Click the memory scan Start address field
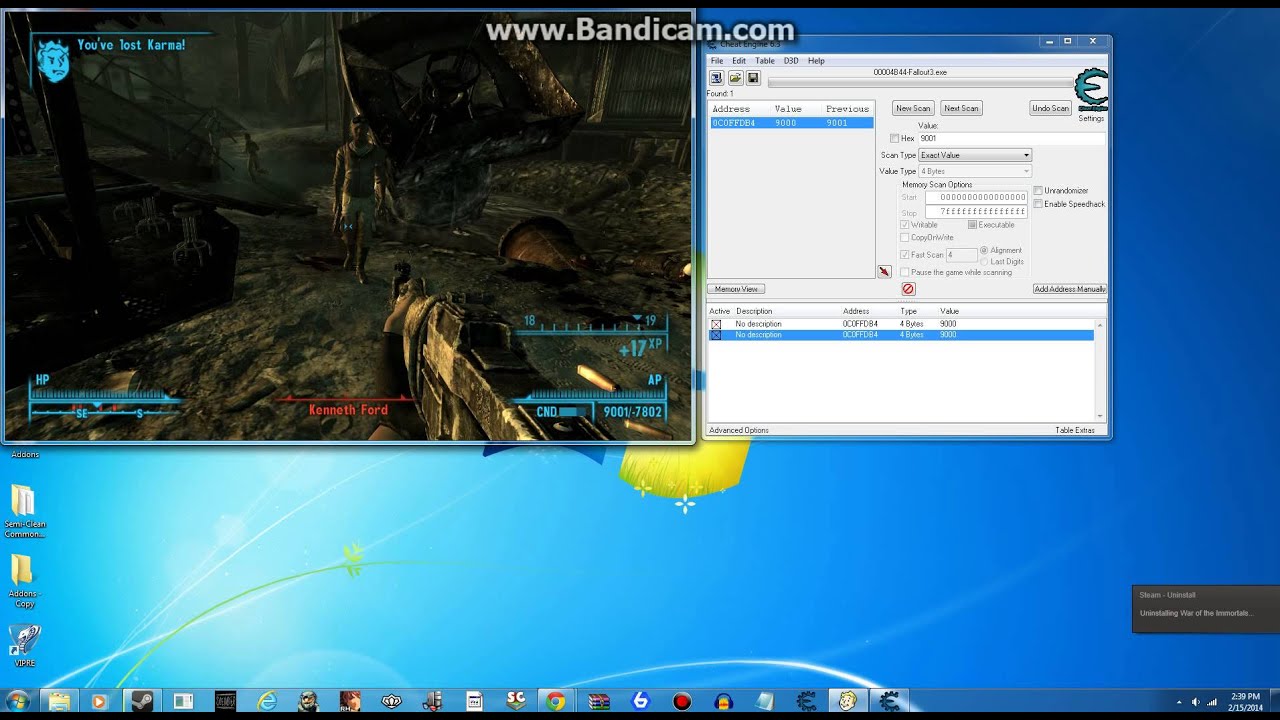This screenshot has height=720, width=1280. [x=976, y=198]
